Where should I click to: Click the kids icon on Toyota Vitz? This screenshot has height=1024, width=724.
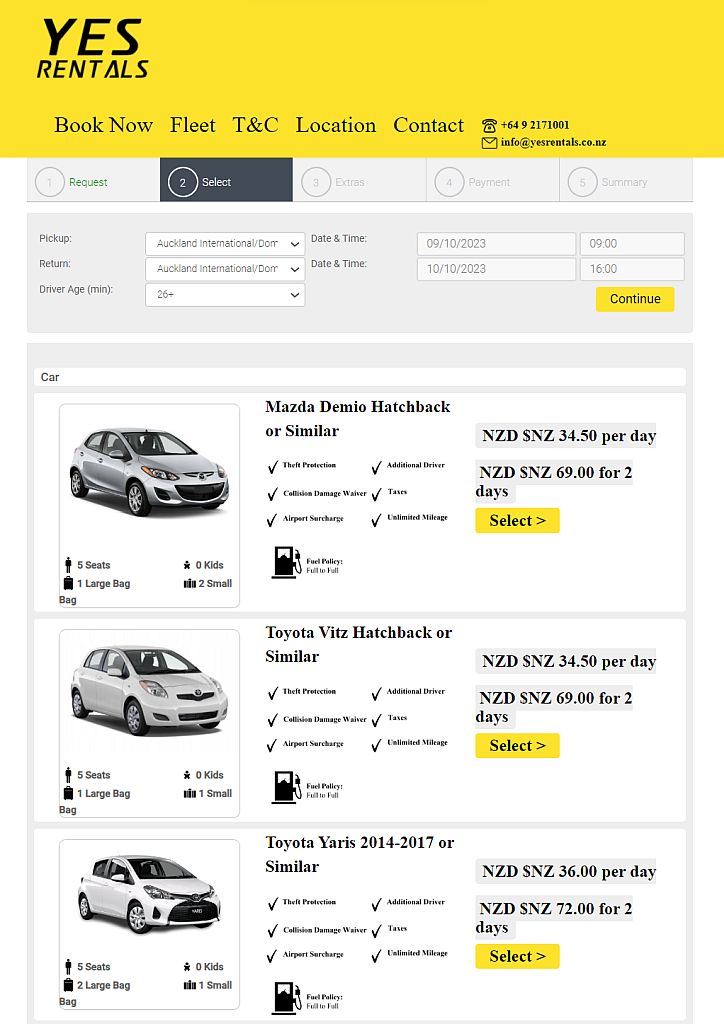(x=187, y=775)
